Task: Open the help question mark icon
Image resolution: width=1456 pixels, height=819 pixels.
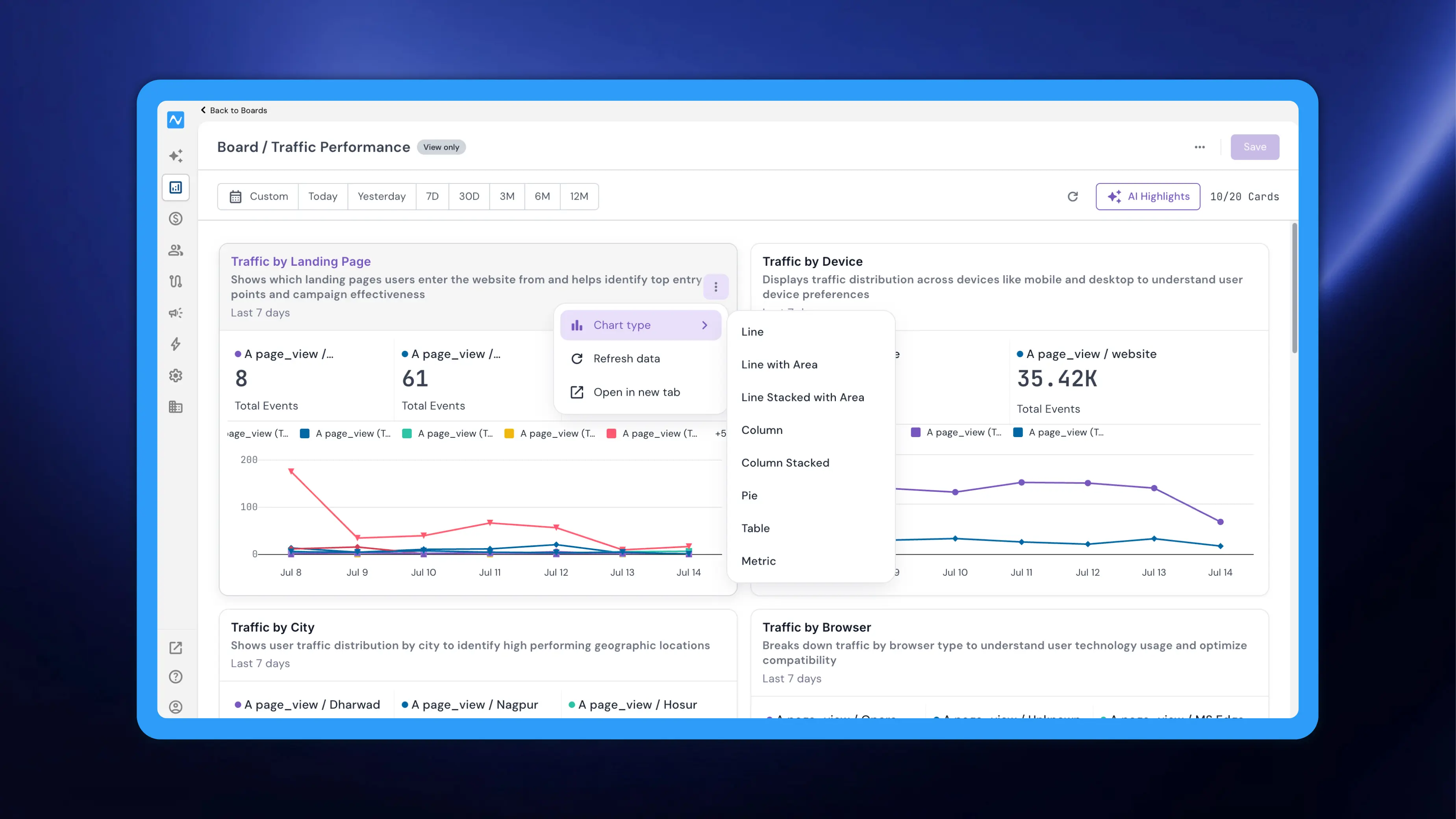Action: click(176, 676)
